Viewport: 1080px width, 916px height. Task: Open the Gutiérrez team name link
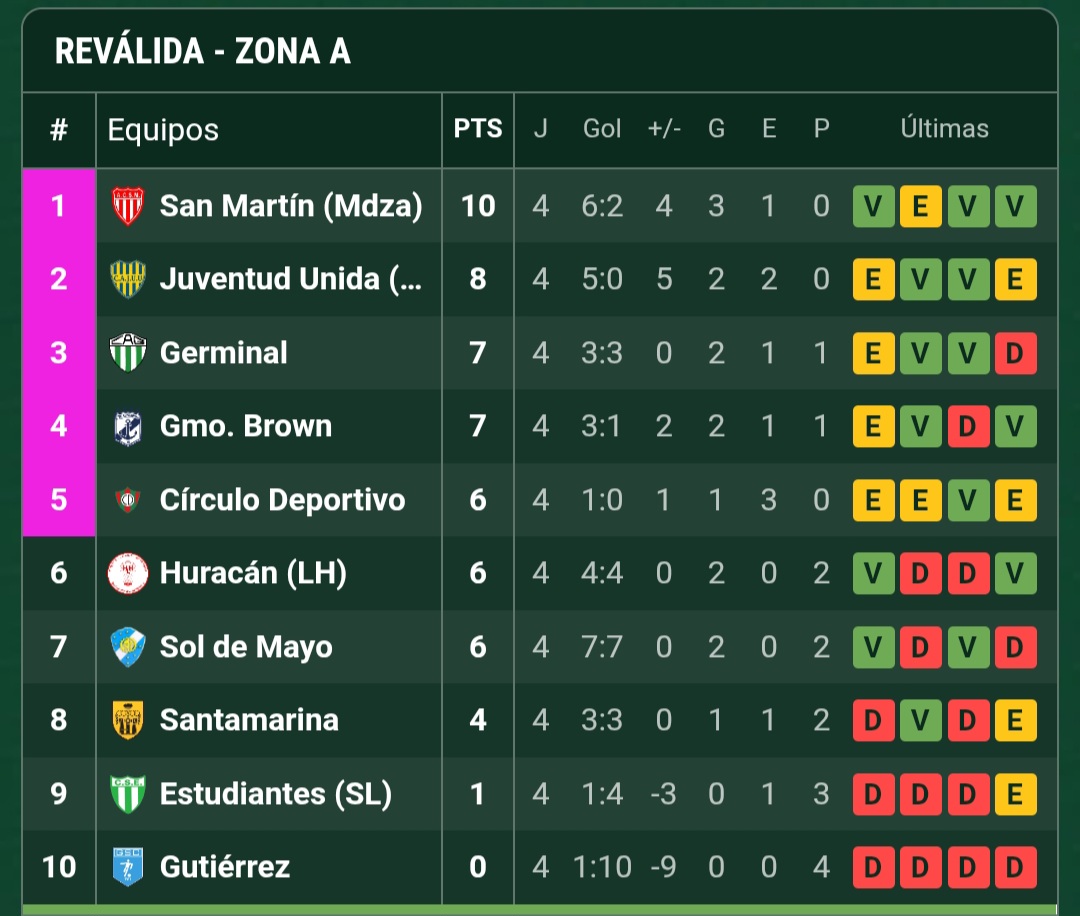pyautogui.click(x=225, y=866)
